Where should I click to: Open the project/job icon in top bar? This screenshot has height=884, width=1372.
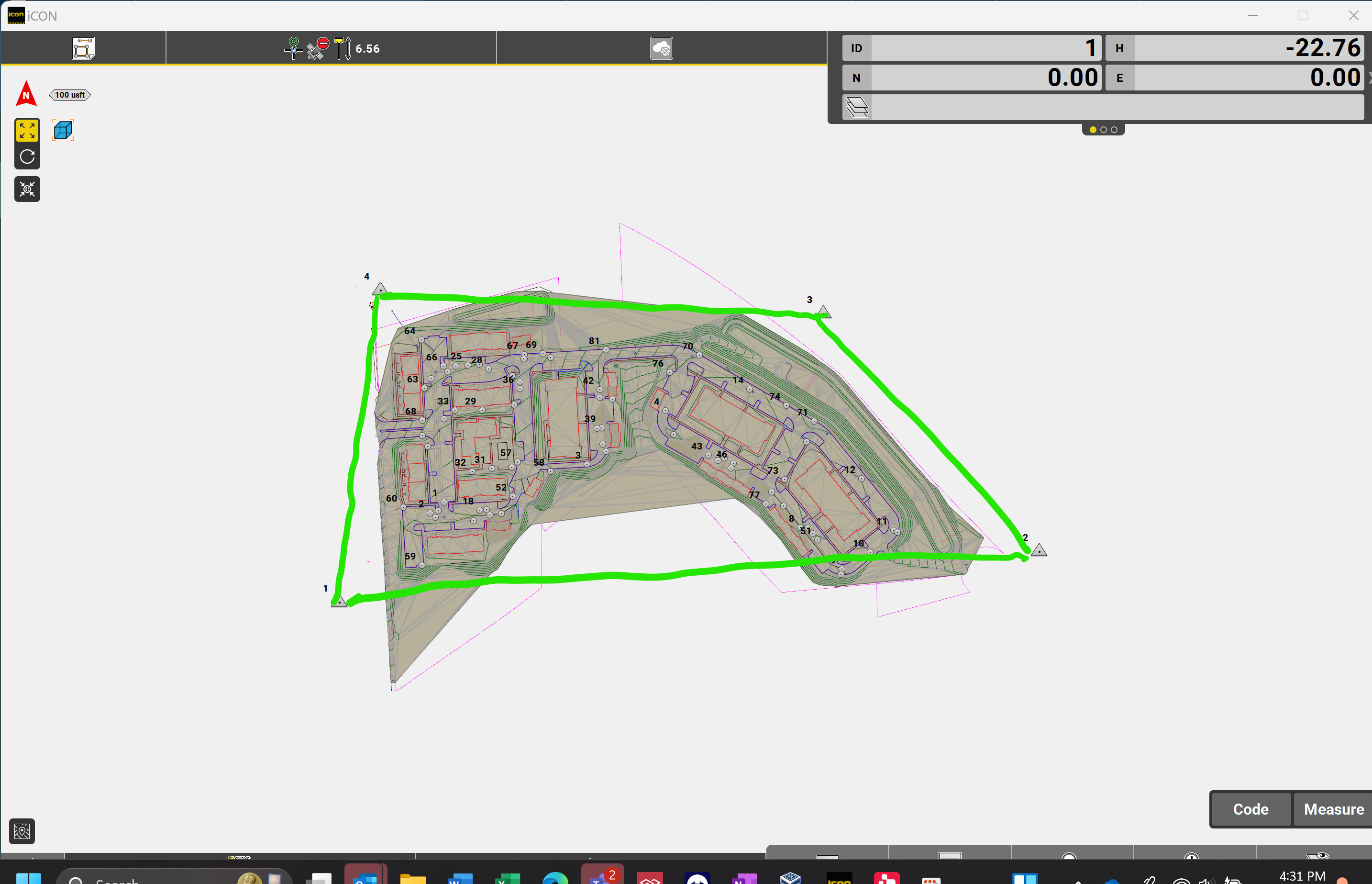pos(83,48)
